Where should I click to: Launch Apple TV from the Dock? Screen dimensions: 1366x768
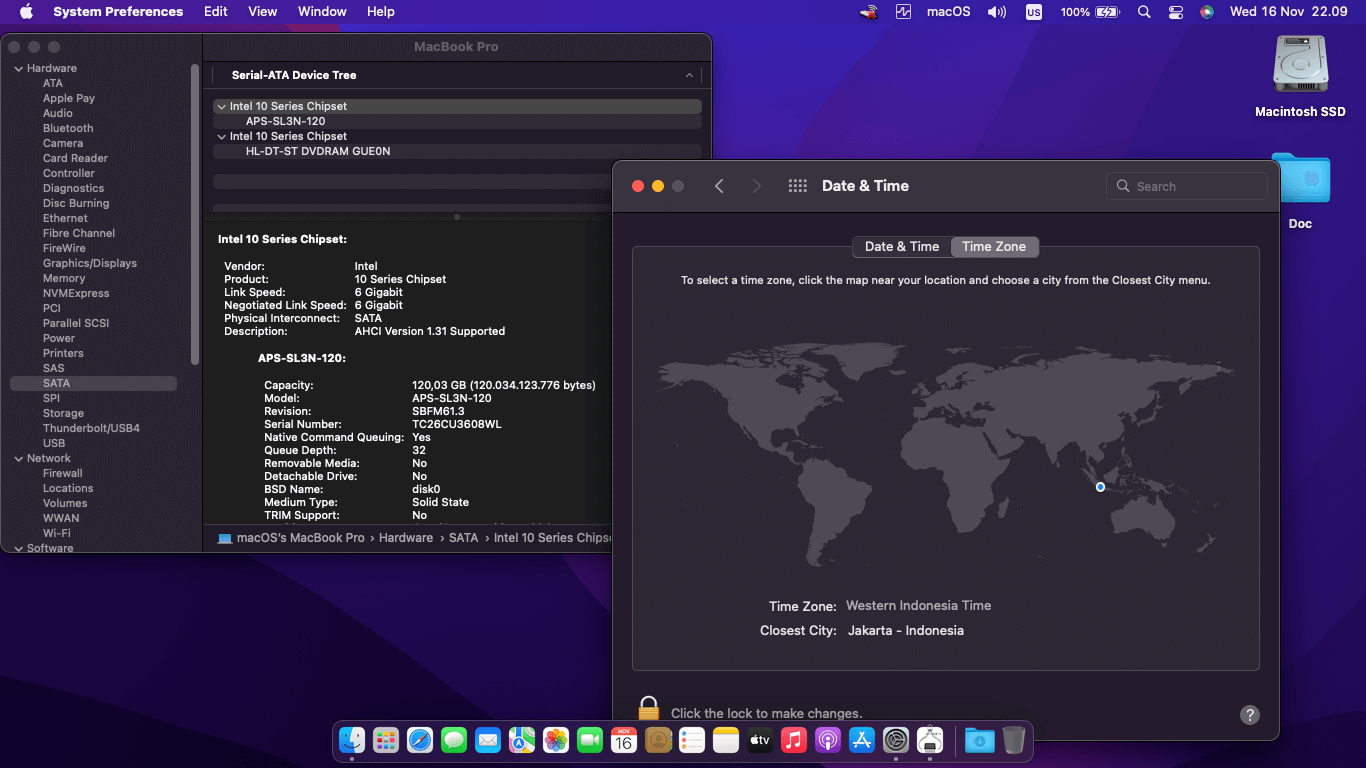(760, 740)
